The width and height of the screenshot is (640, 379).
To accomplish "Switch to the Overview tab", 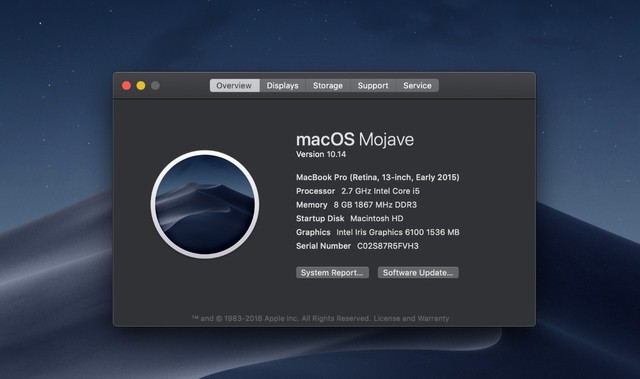I will point(234,86).
